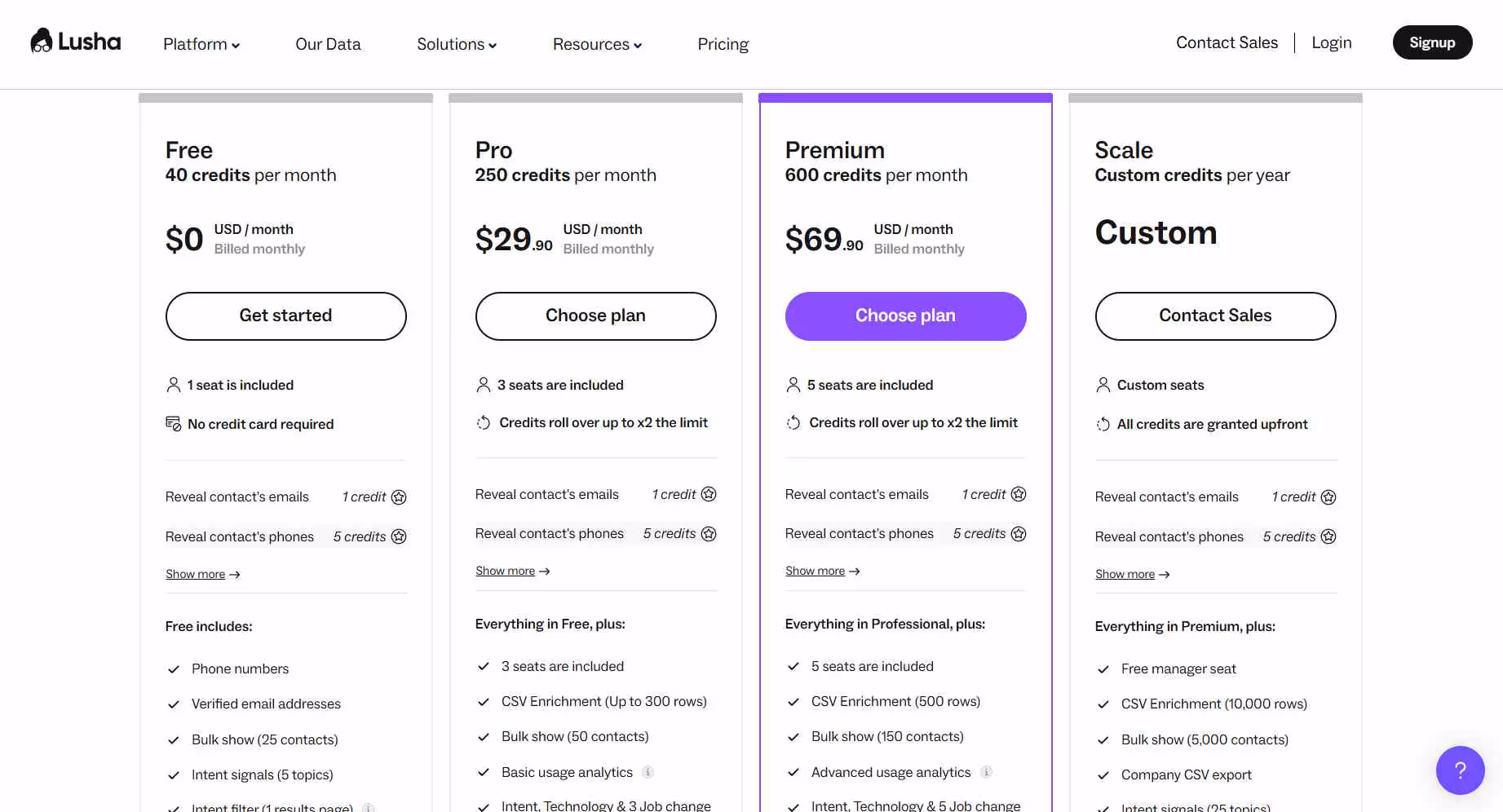1503x812 pixels.
Task: Click the info icon next to Advanced usage analytics
Action: tap(986, 771)
